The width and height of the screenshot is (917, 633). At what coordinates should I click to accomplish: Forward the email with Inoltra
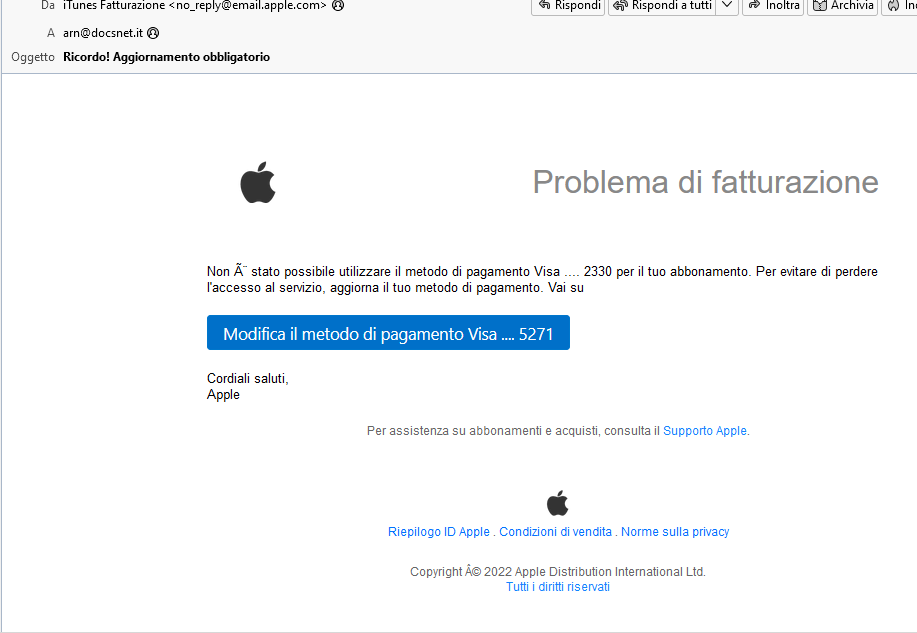click(773, 6)
